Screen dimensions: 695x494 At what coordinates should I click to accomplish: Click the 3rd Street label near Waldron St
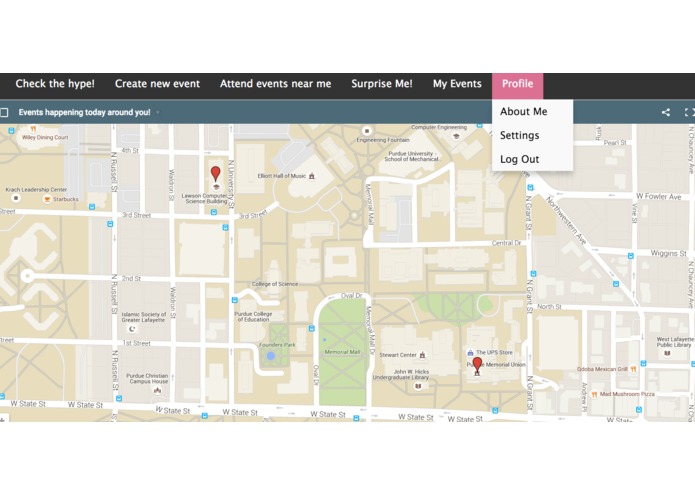coord(137,215)
